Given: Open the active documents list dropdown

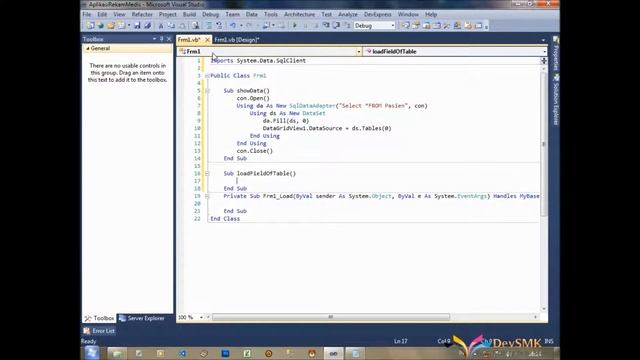Looking at the screenshot, I should click(543, 40).
